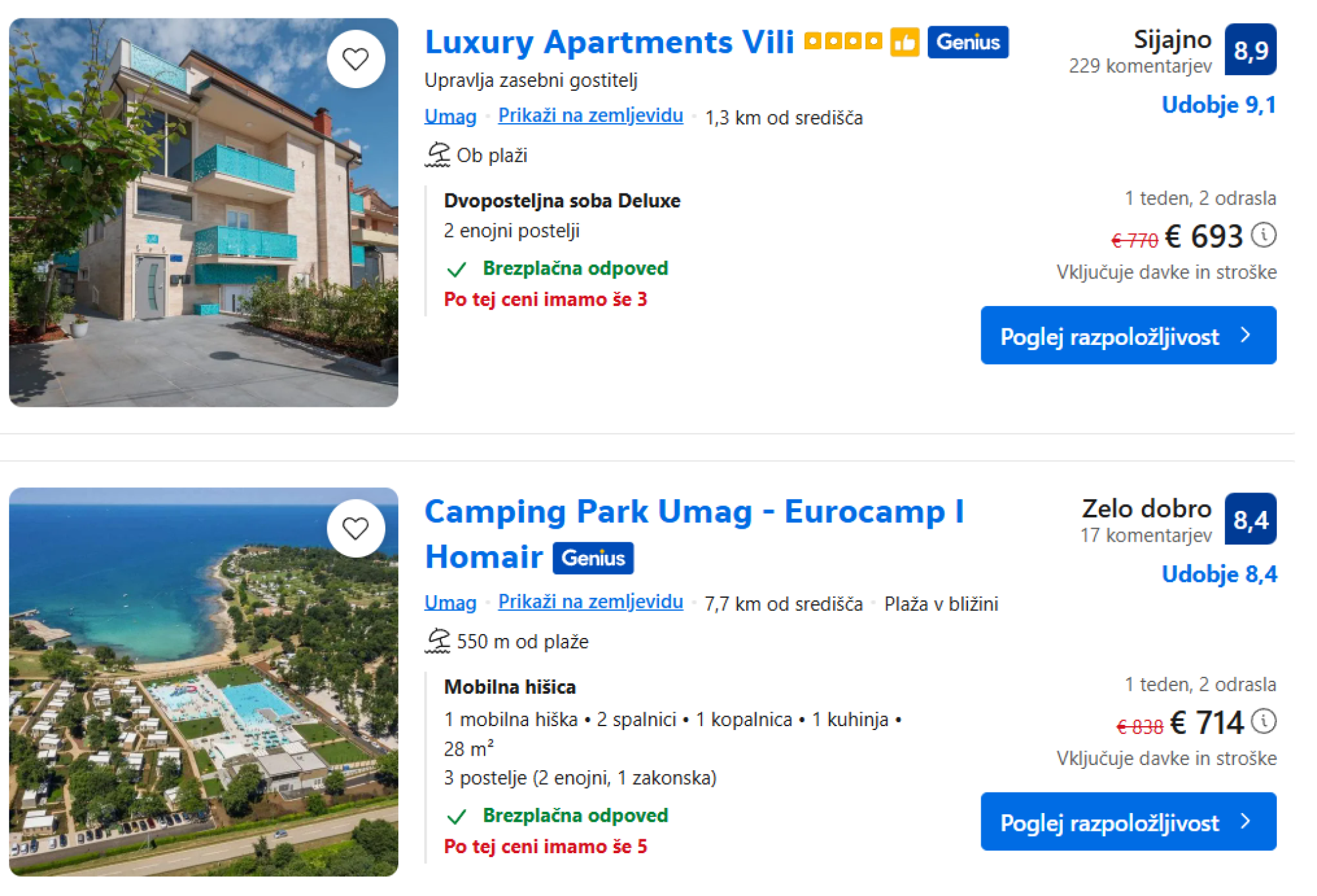Screen dimensions: 1317x896
Task: Click Umag location link for Luxury Apartments
Action: click(x=450, y=117)
